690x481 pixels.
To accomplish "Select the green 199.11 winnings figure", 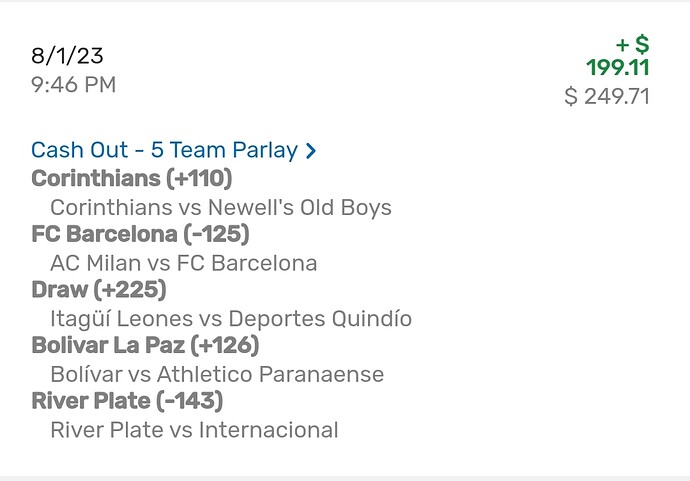I will pyautogui.click(x=617, y=68).
